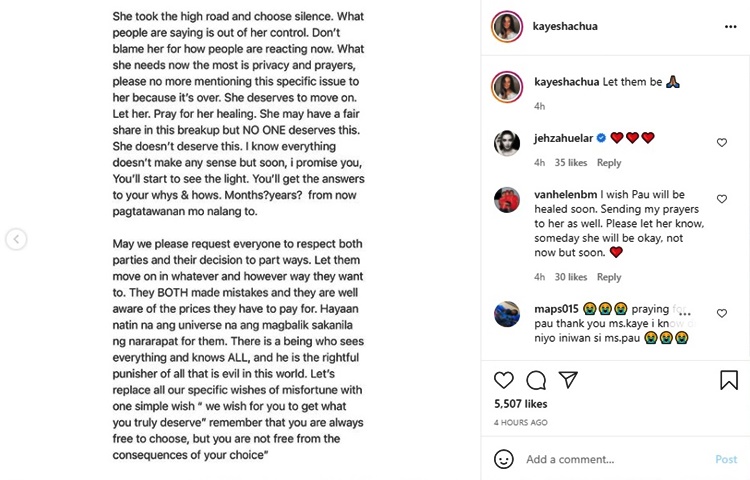Open vanhelenbm's profile avatar
This screenshot has height=480, width=750.
507,199
